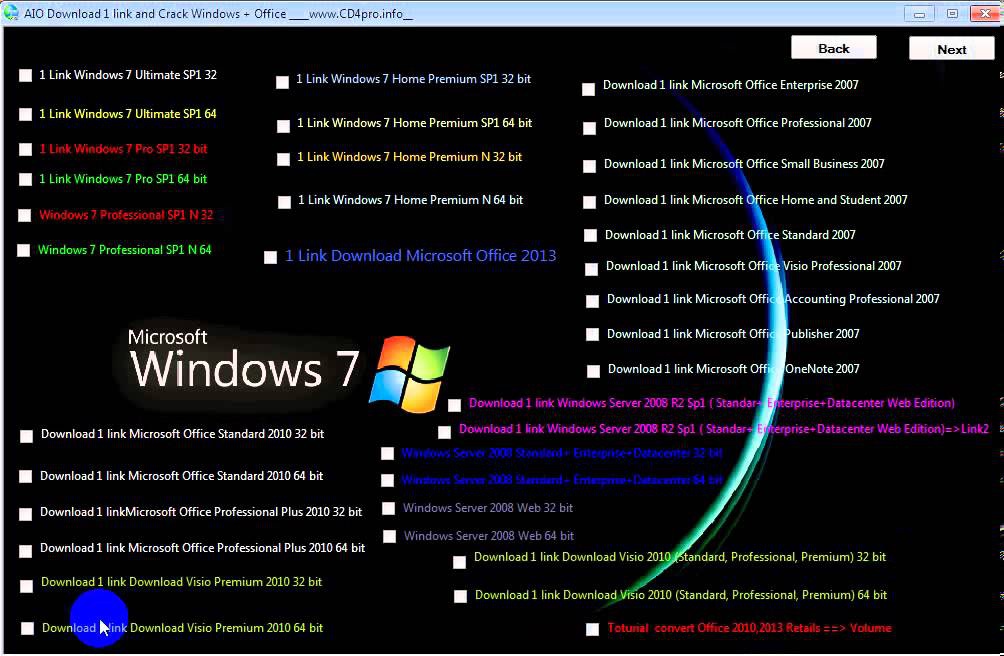Screen dimensions: 1004x656
Task: Click 'Windows 7 Professional SP1 N 32' label
Action: point(126,215)
